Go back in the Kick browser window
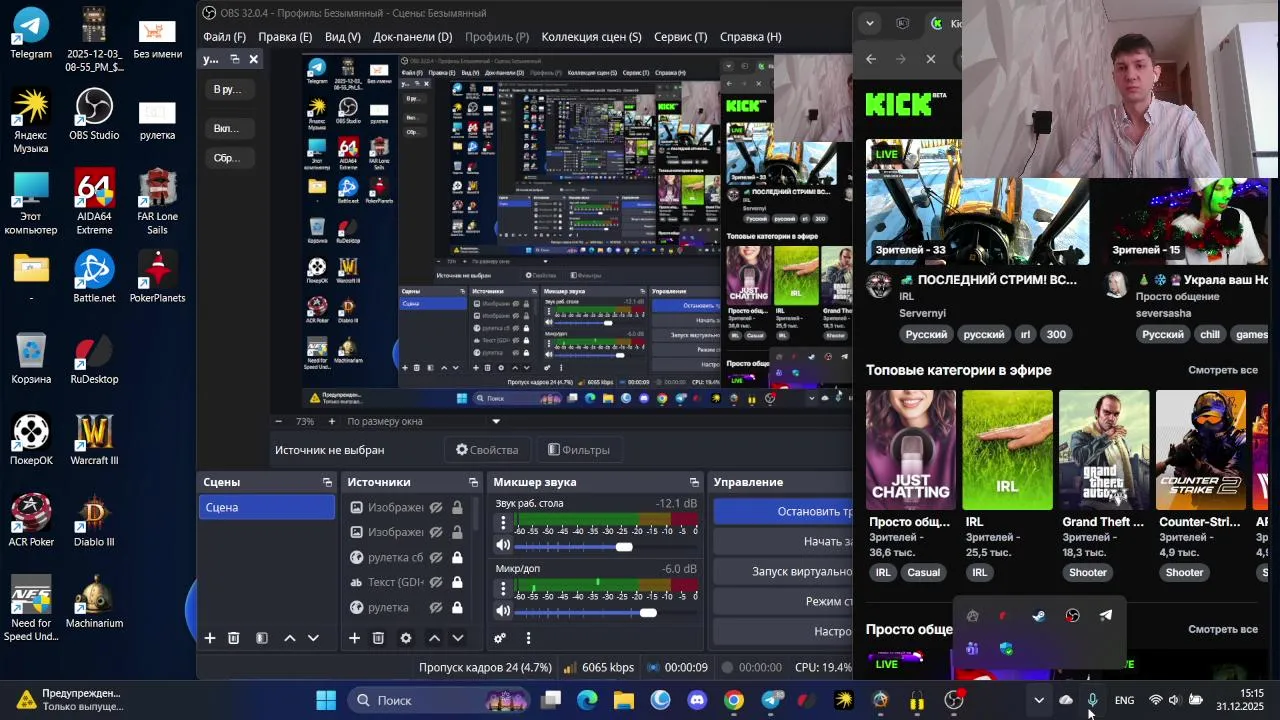 point(871,59)
